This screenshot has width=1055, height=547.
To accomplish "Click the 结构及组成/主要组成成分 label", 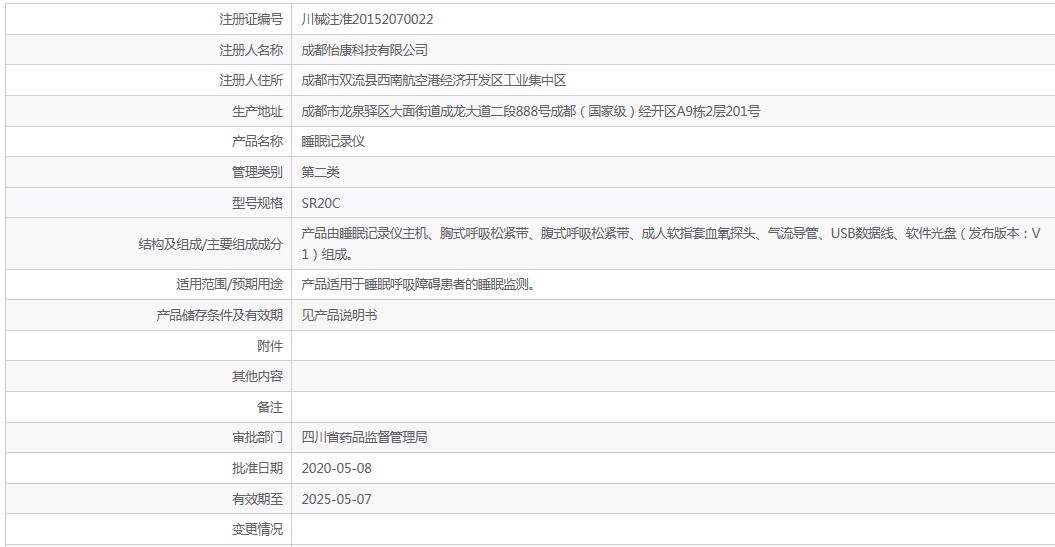I will point(211,244).
